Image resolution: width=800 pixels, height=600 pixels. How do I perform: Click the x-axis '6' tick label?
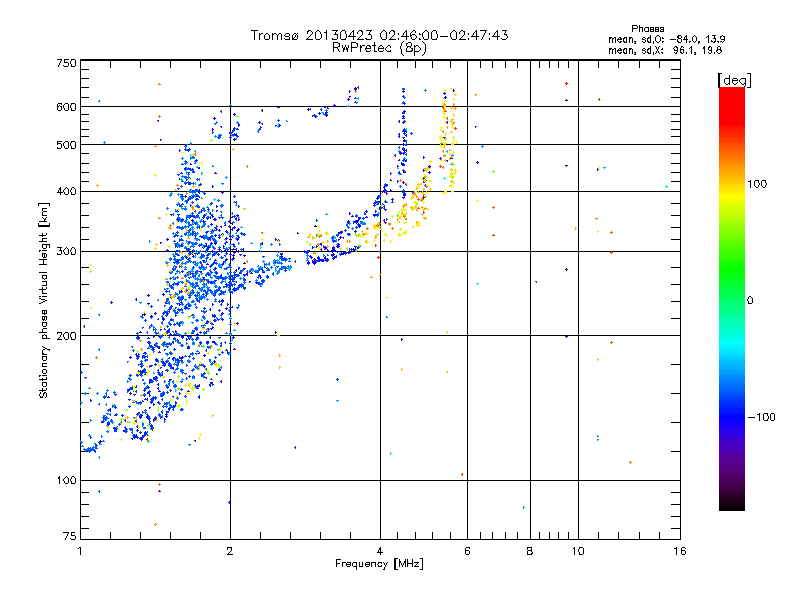pos(467,551)
